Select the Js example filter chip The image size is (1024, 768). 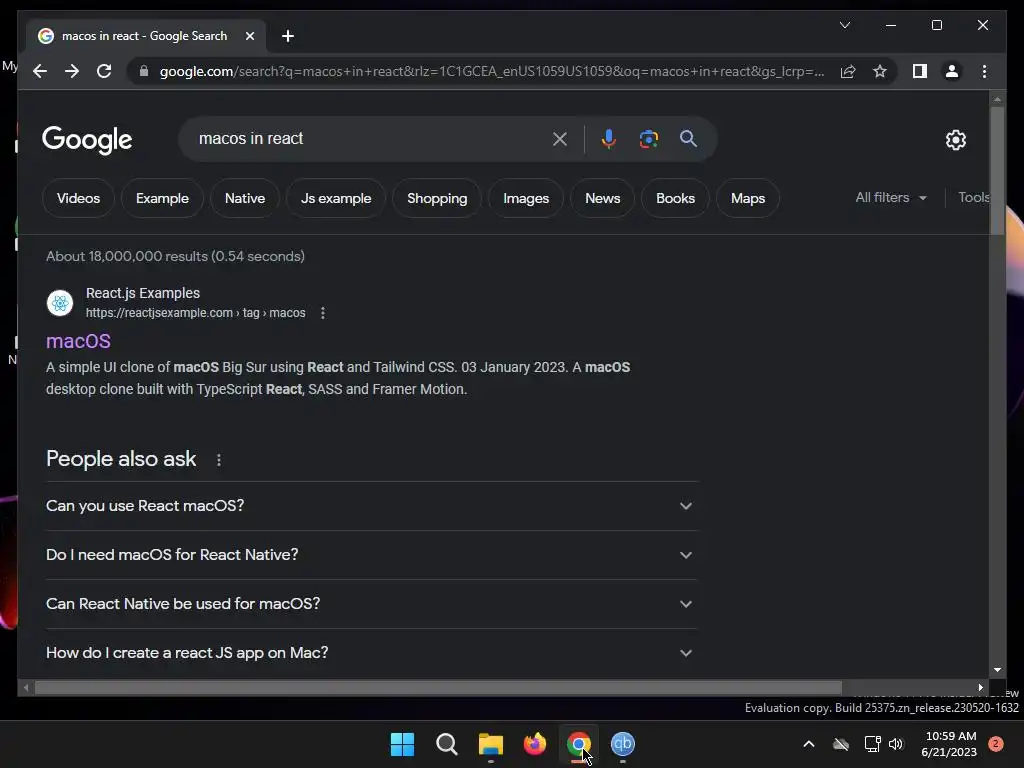336,199
